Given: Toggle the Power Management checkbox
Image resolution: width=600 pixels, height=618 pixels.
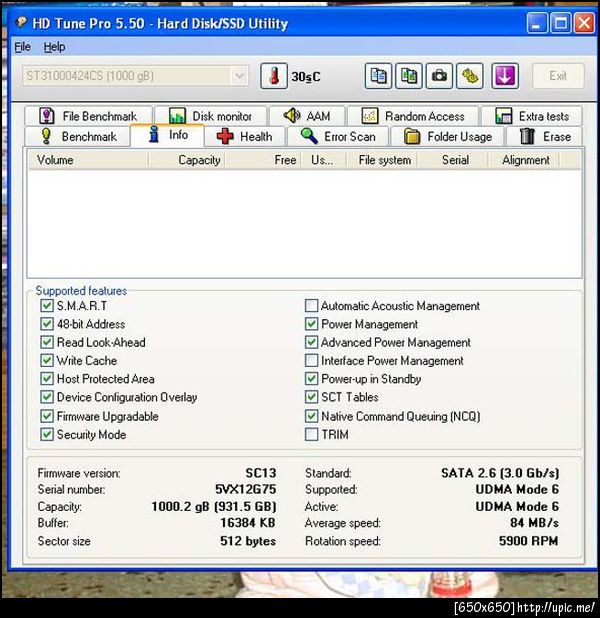Looking at the screenshot, I should point(311,324).
